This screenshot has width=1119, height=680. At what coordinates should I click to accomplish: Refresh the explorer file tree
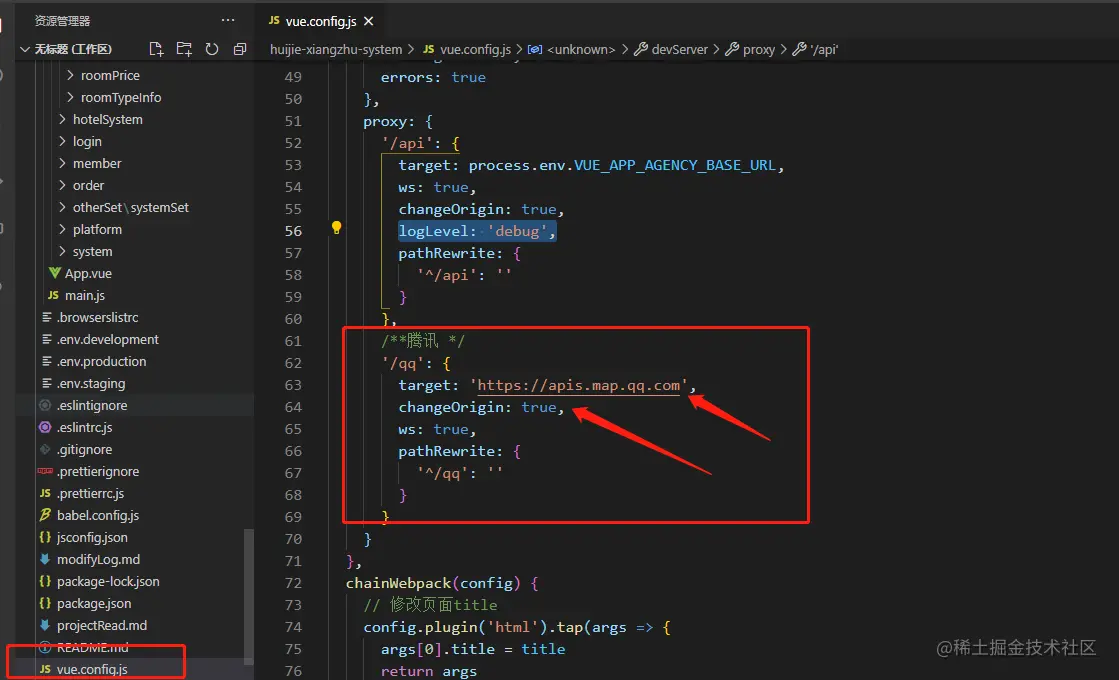click(x=212, y=49)
